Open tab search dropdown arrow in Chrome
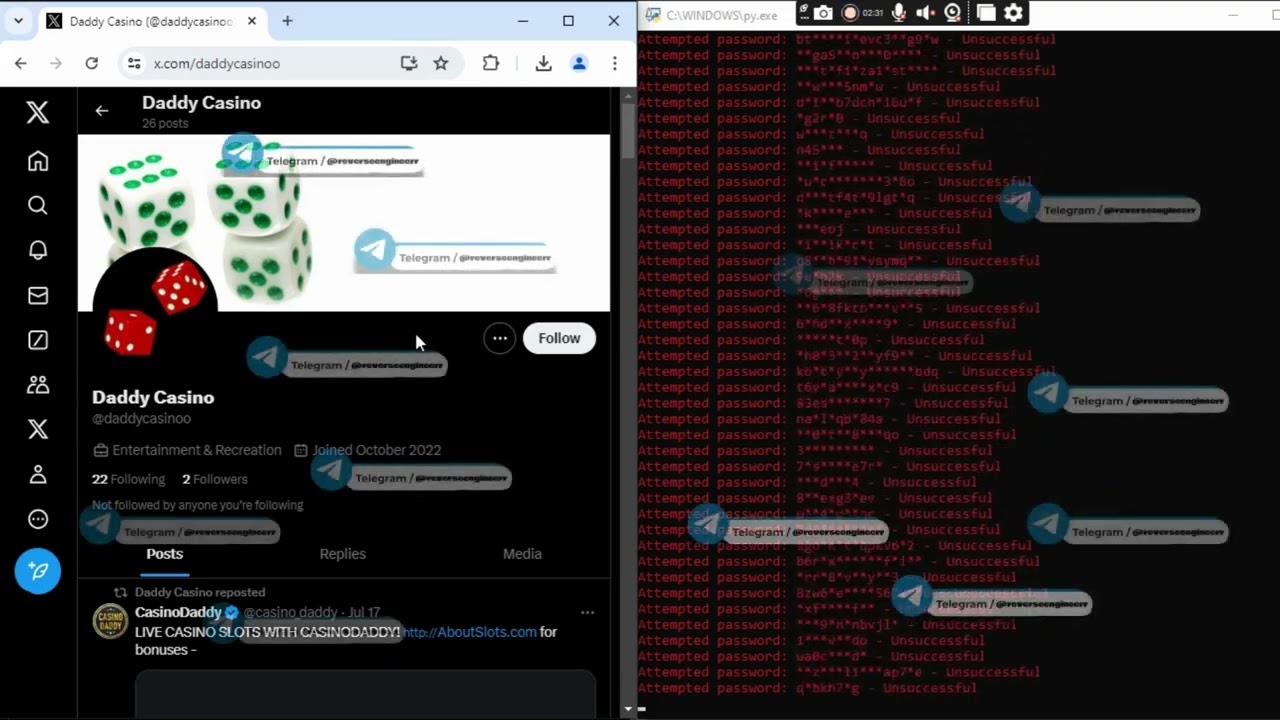This screenshot has height=720, width=1280. coord(18,21)
